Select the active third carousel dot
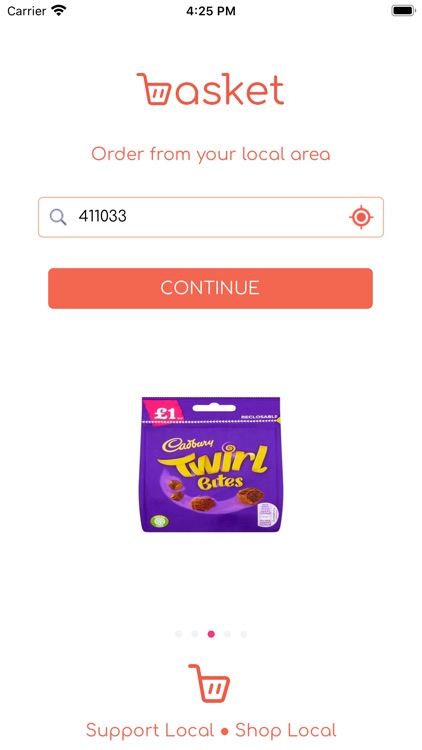Image resolution: width=422 pixels, height=750 pixels. (211, 634)
